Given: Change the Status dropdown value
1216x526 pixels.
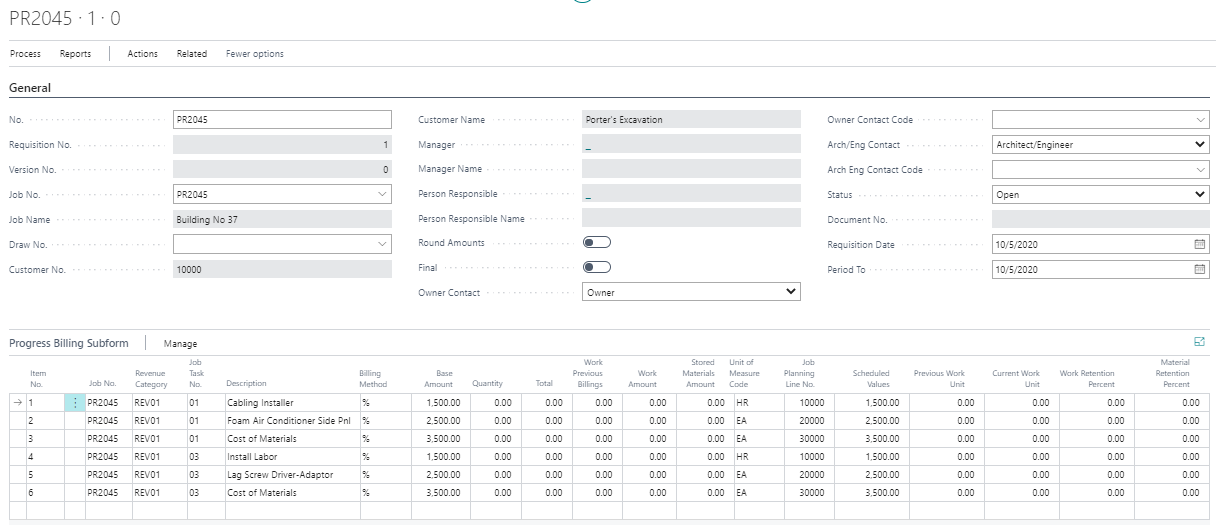Looking at the screenshot, I should (x=1200, y=195).
